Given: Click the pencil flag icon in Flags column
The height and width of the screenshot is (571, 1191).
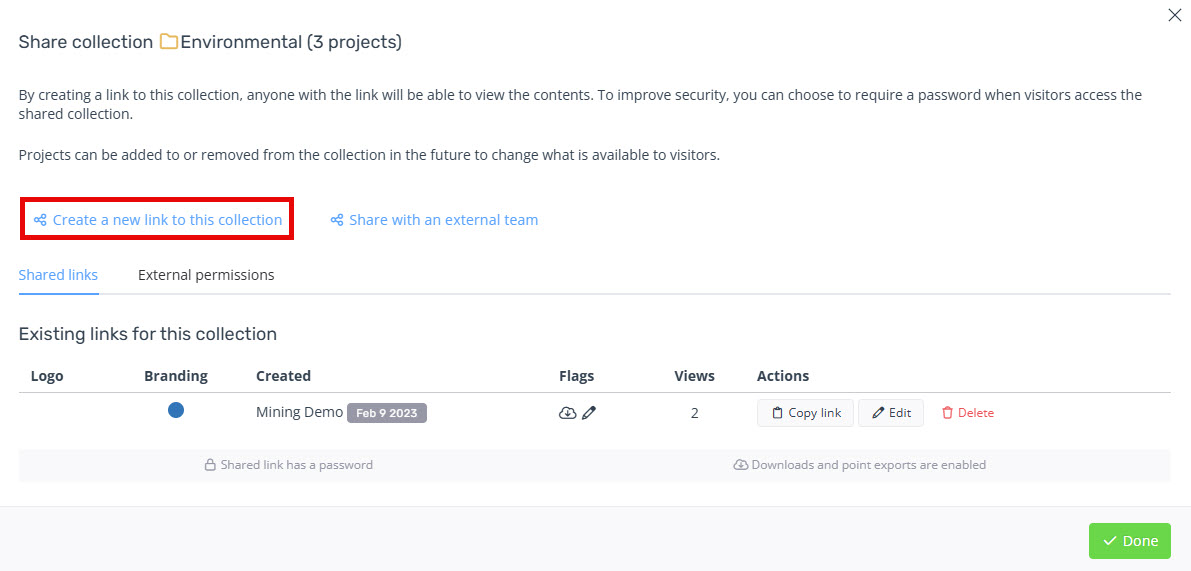Looking at the screenshot, I should (x=589, y=413).
